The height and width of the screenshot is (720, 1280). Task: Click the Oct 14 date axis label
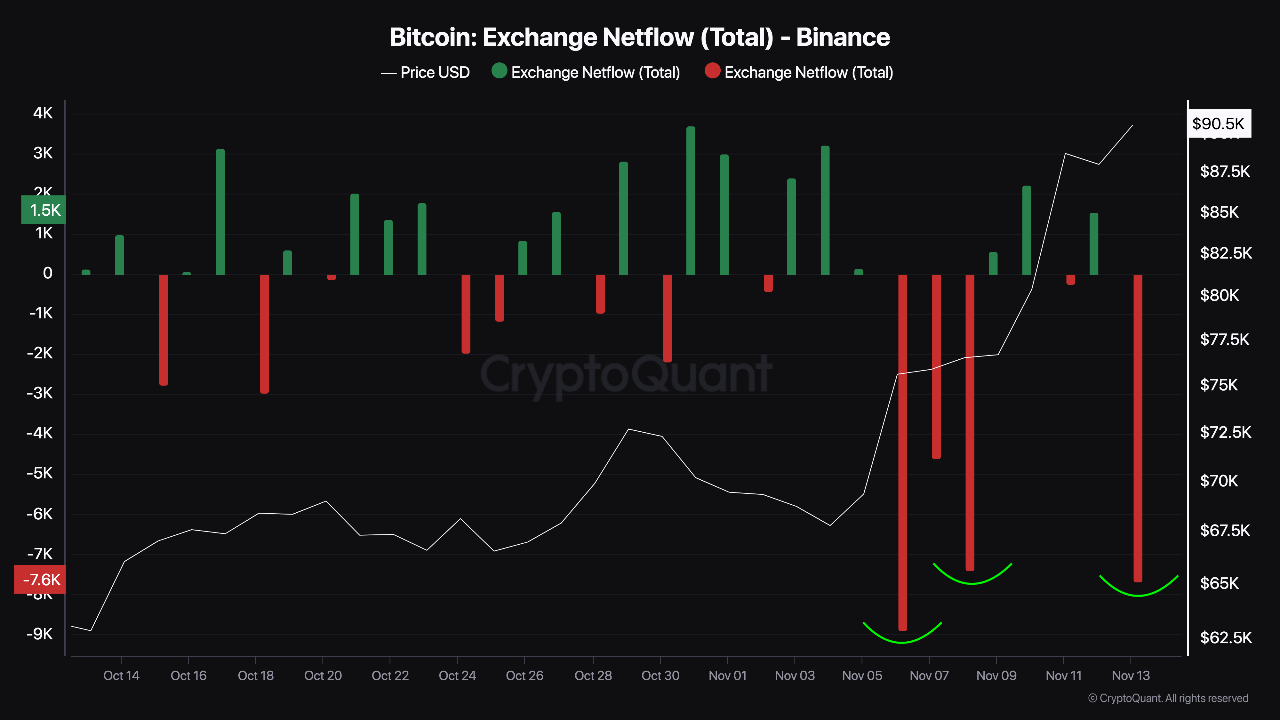[121, 676]
